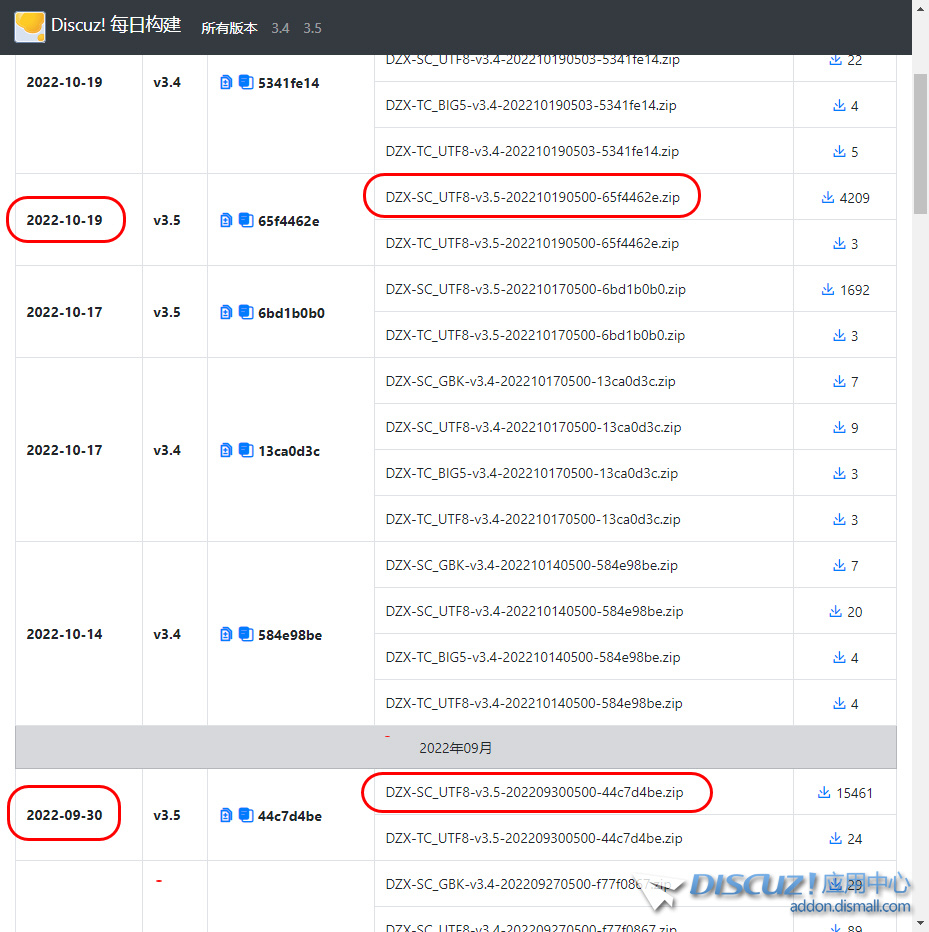Click download icon for DZX-TC_UTF8-v3.5 44c7d4be zip

pos(836,838)
